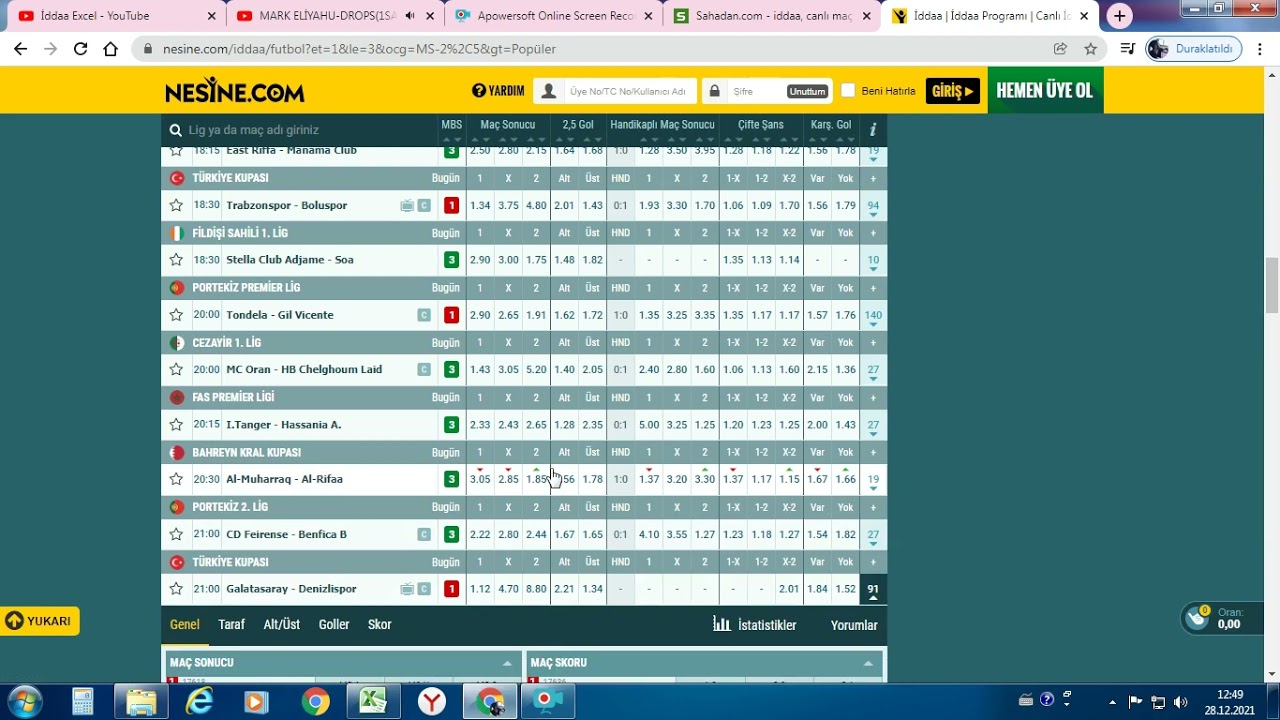Image resolution: width=1280 pixels, height=720 pixels.
Task: Star the Galatasaray - Denizlispor match
Action: [176, 589]
